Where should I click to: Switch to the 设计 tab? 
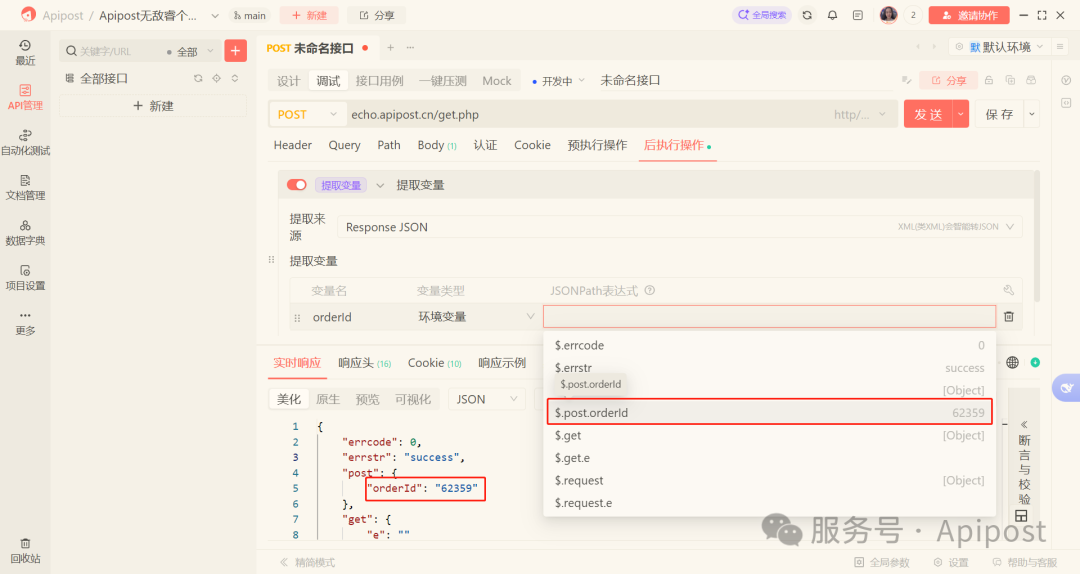[289, 81]
